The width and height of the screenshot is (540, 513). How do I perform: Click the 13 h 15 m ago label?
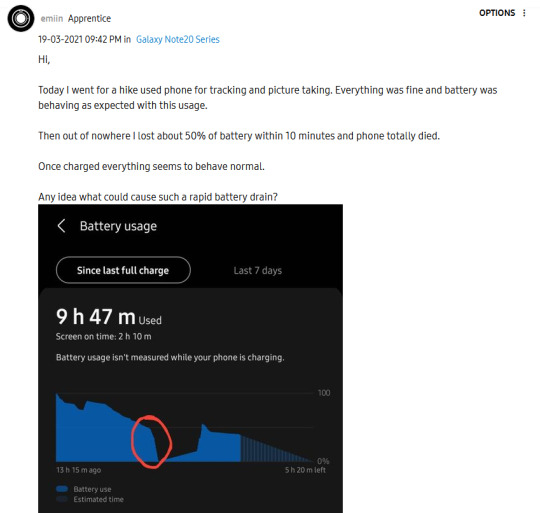pos(79,470)
